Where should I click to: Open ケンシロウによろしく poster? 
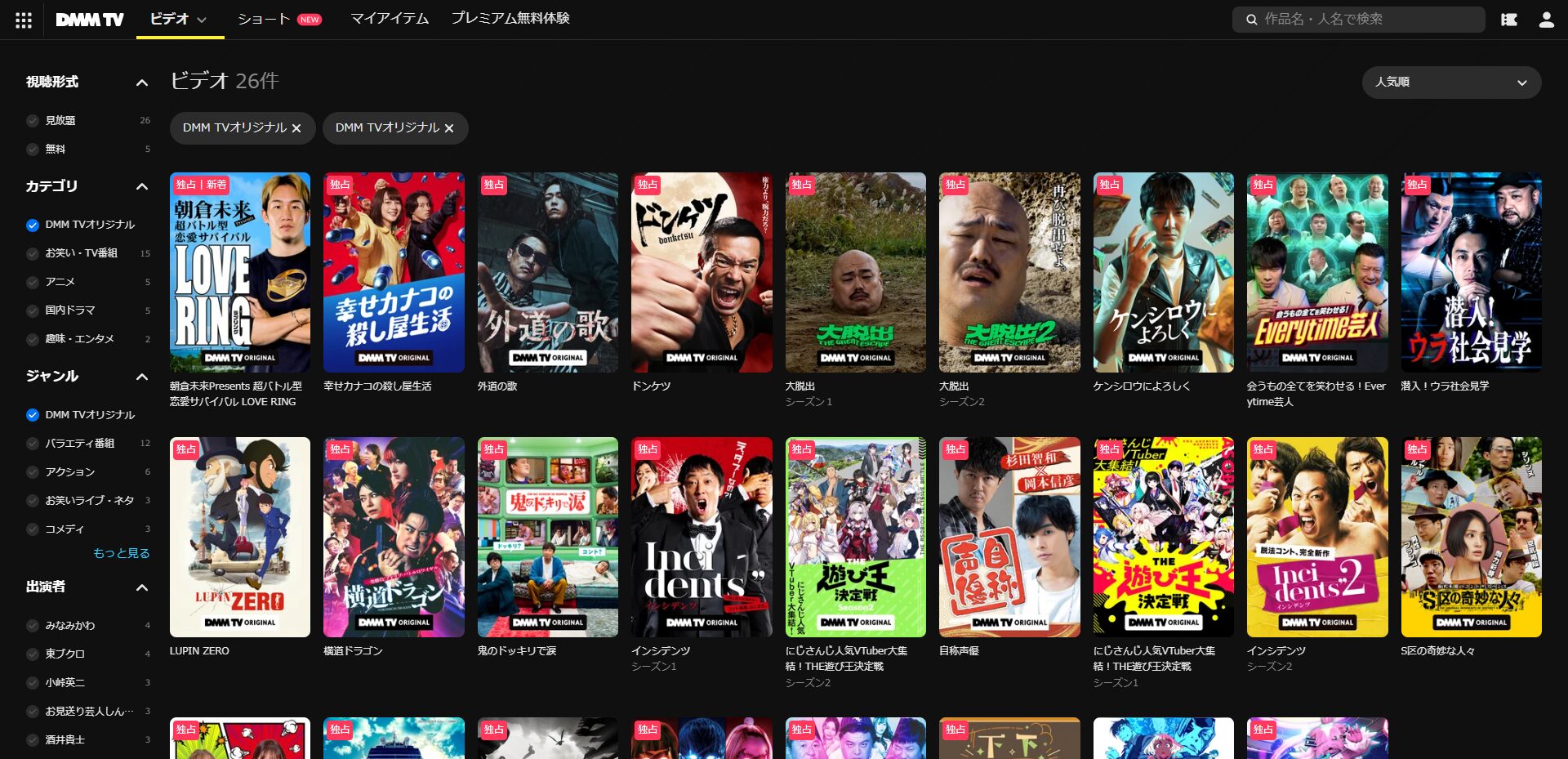[1164, 273]
